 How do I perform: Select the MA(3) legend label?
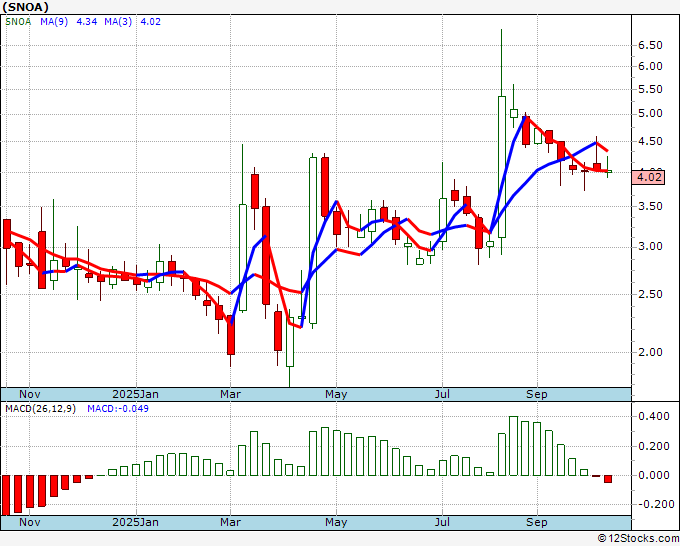coord(118,22)
